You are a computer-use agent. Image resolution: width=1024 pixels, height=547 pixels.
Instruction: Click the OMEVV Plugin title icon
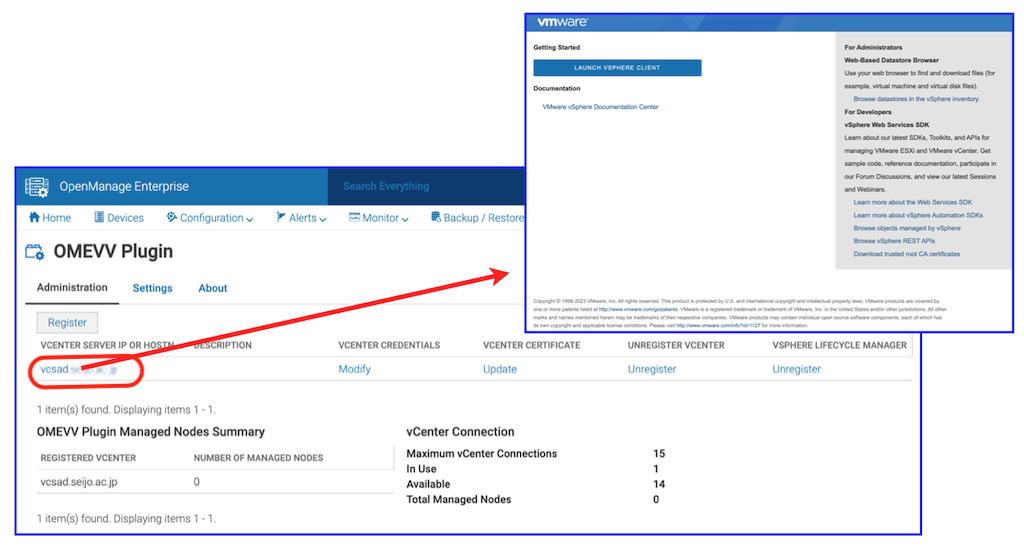click(35, 252)
